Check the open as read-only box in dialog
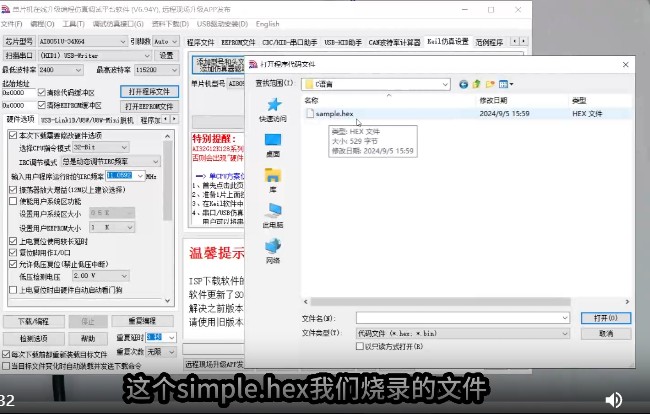650x414 pixels. (360, 346)
